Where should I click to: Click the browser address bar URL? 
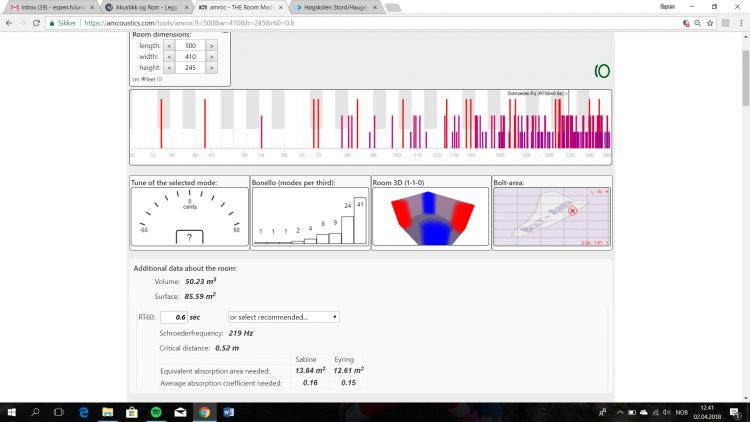(189, 23)
